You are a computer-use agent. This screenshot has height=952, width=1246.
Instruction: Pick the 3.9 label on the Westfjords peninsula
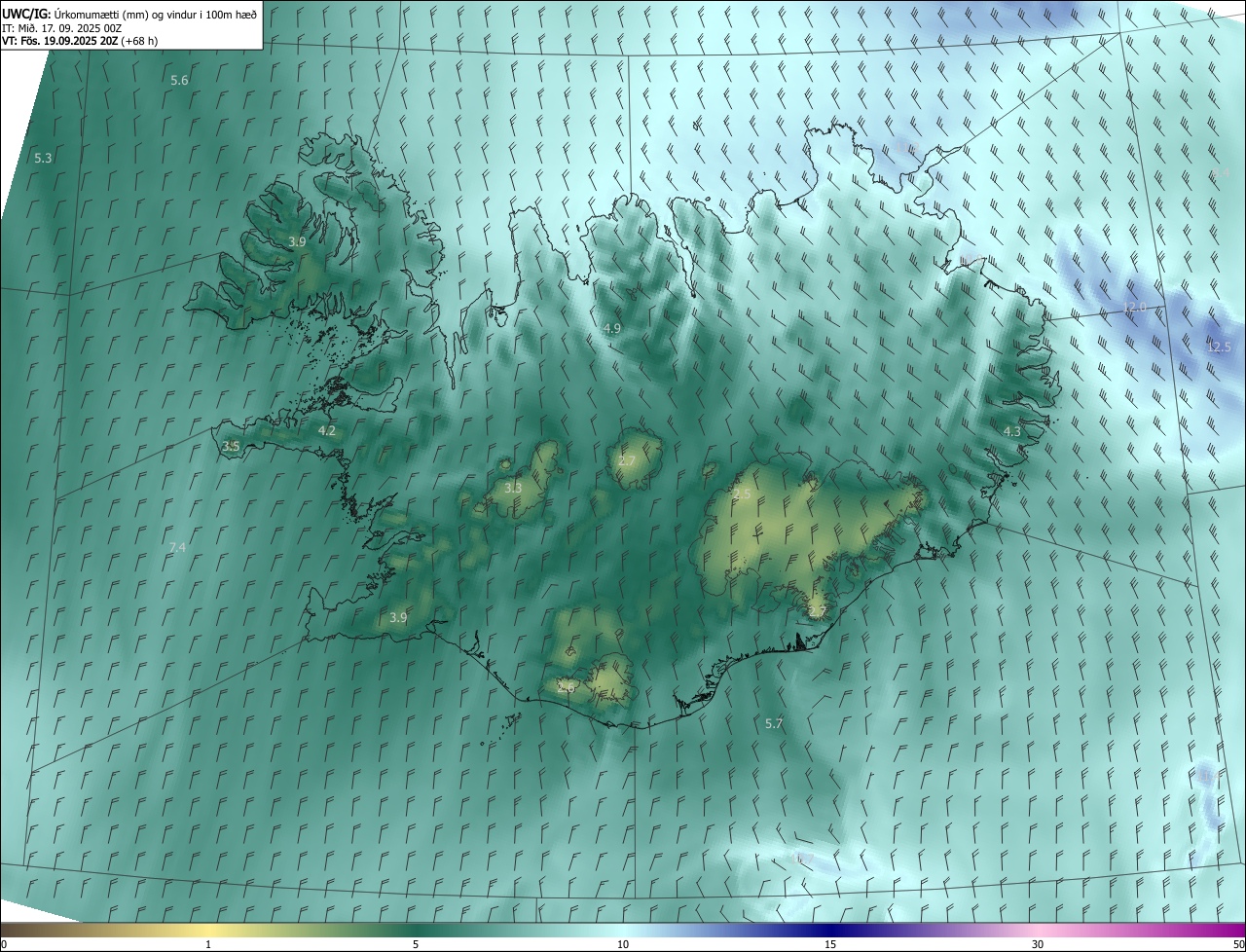tap(298, 241)
